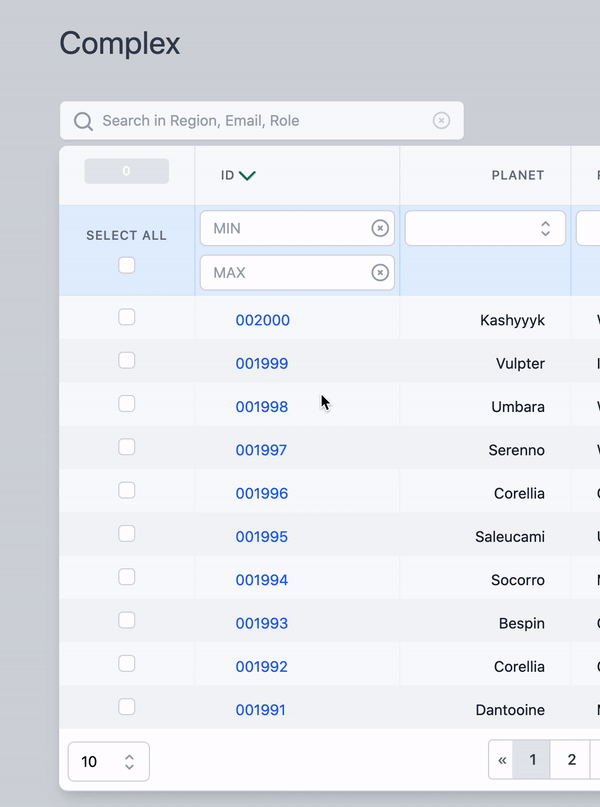Select the checkbox for the Saleucami row
600x807 pixels.
pos(126,533)
